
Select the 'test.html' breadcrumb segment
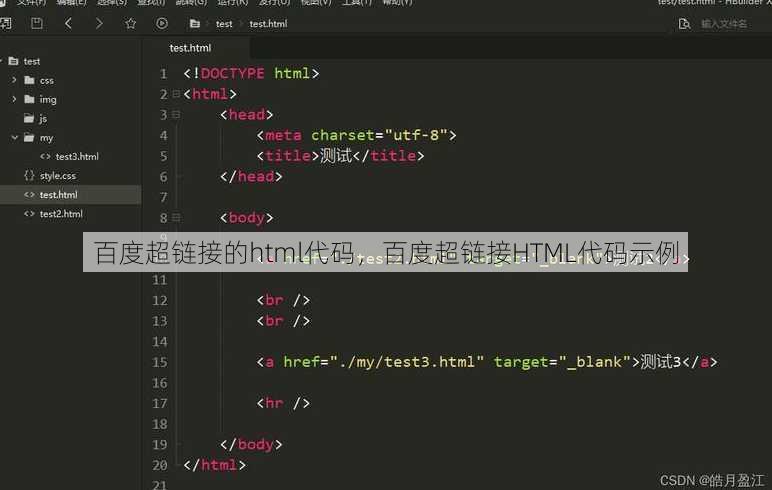pos(268,24)
